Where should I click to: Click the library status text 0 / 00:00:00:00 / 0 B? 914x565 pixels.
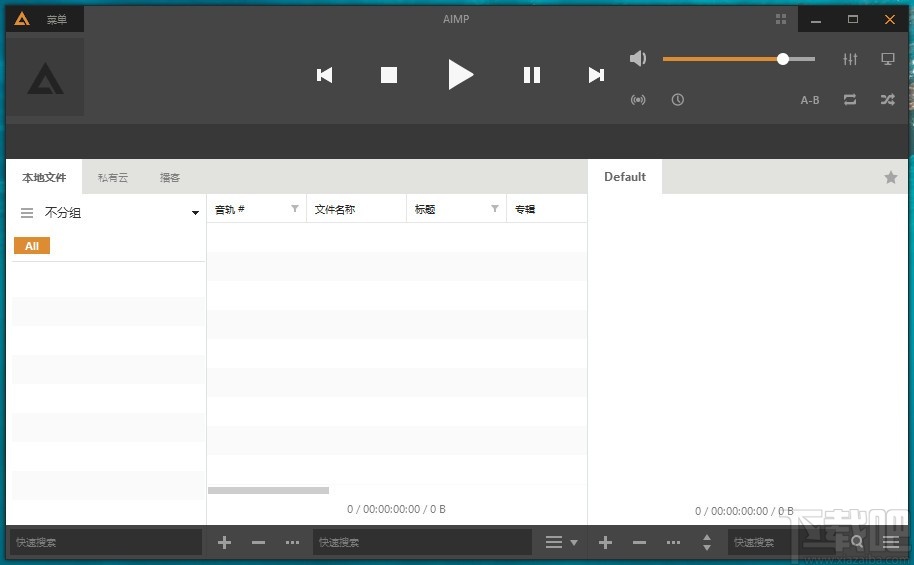point(396,509)
